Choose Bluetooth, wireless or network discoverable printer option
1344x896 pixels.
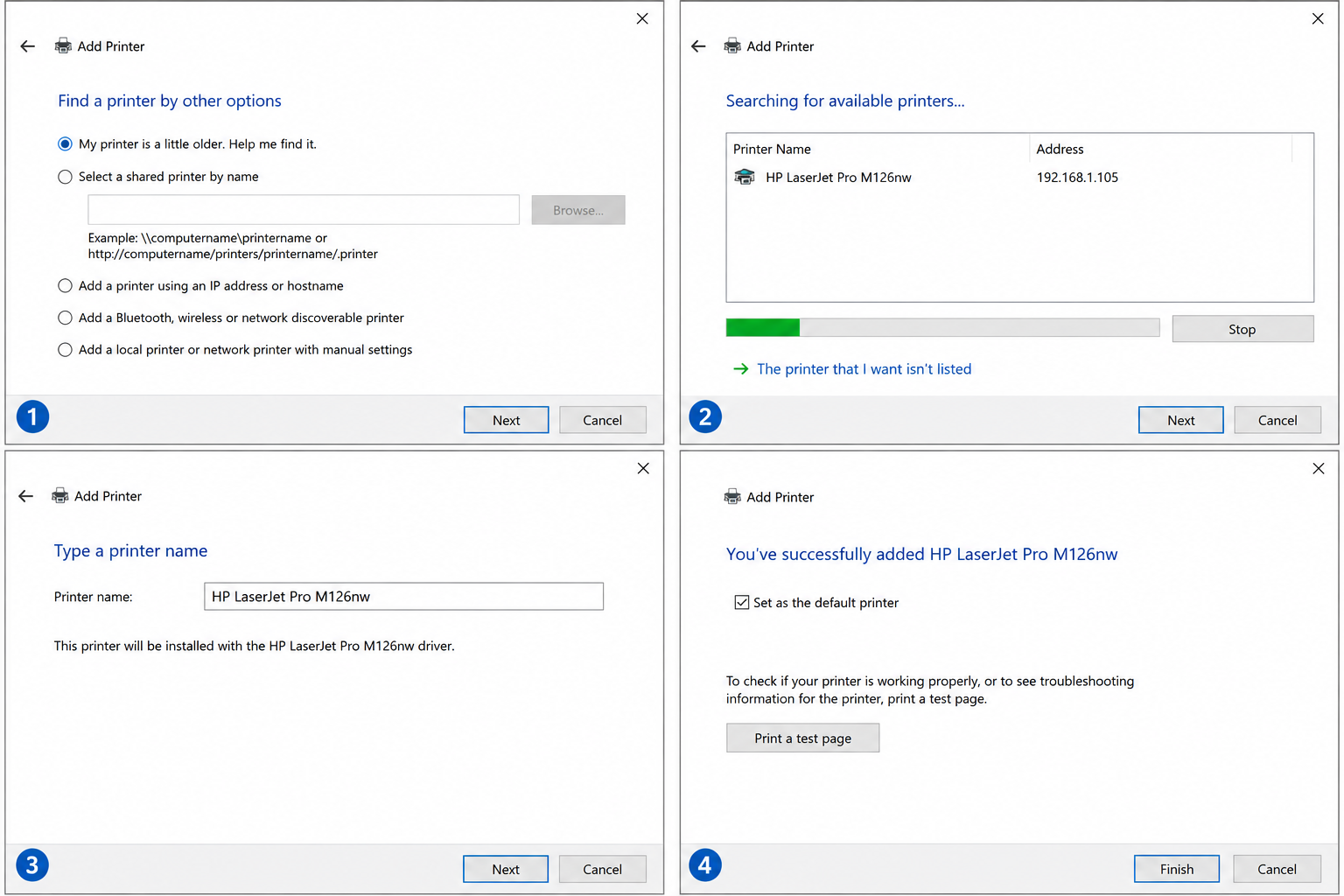tap(65, 318)
